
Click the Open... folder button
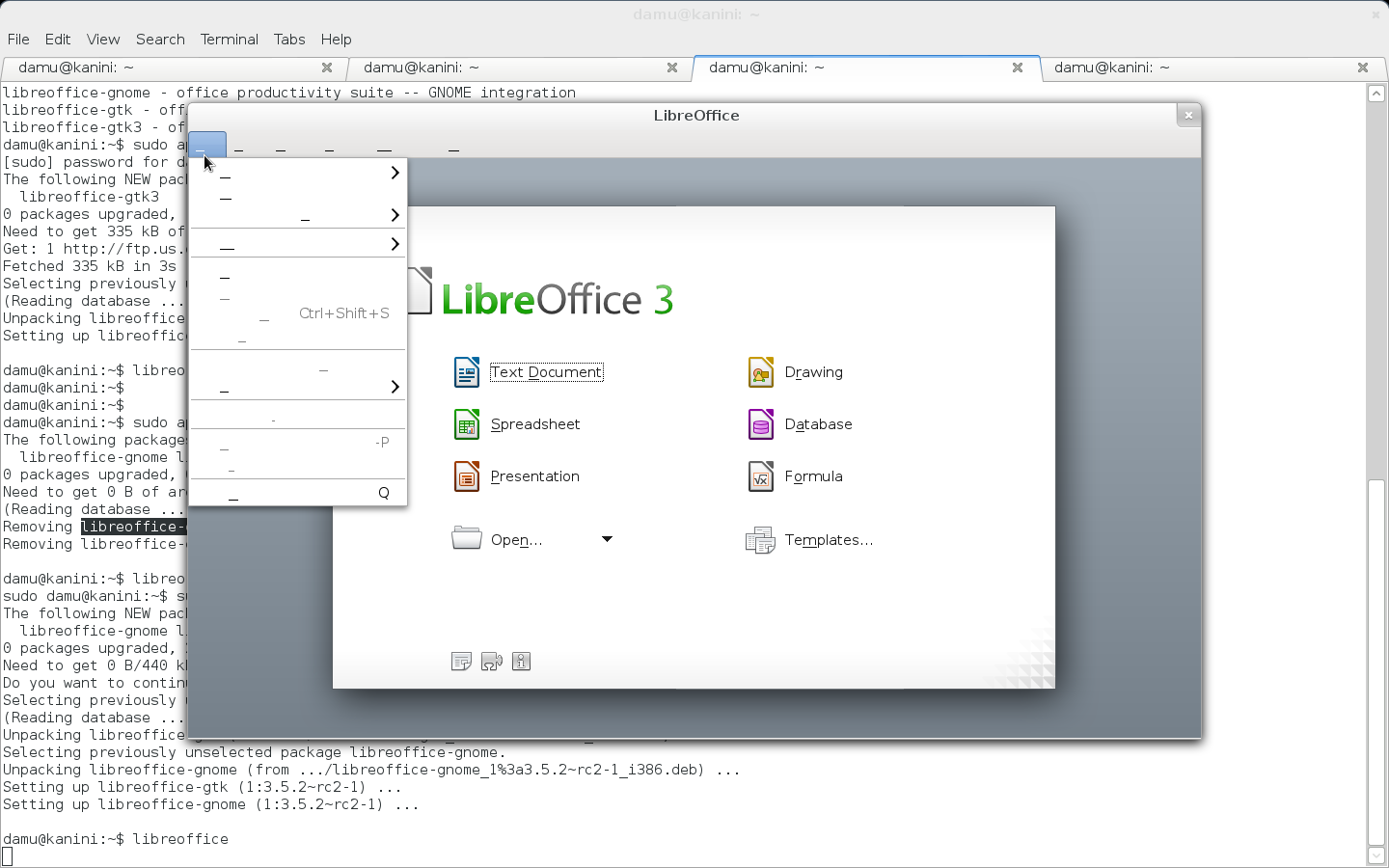498,539
